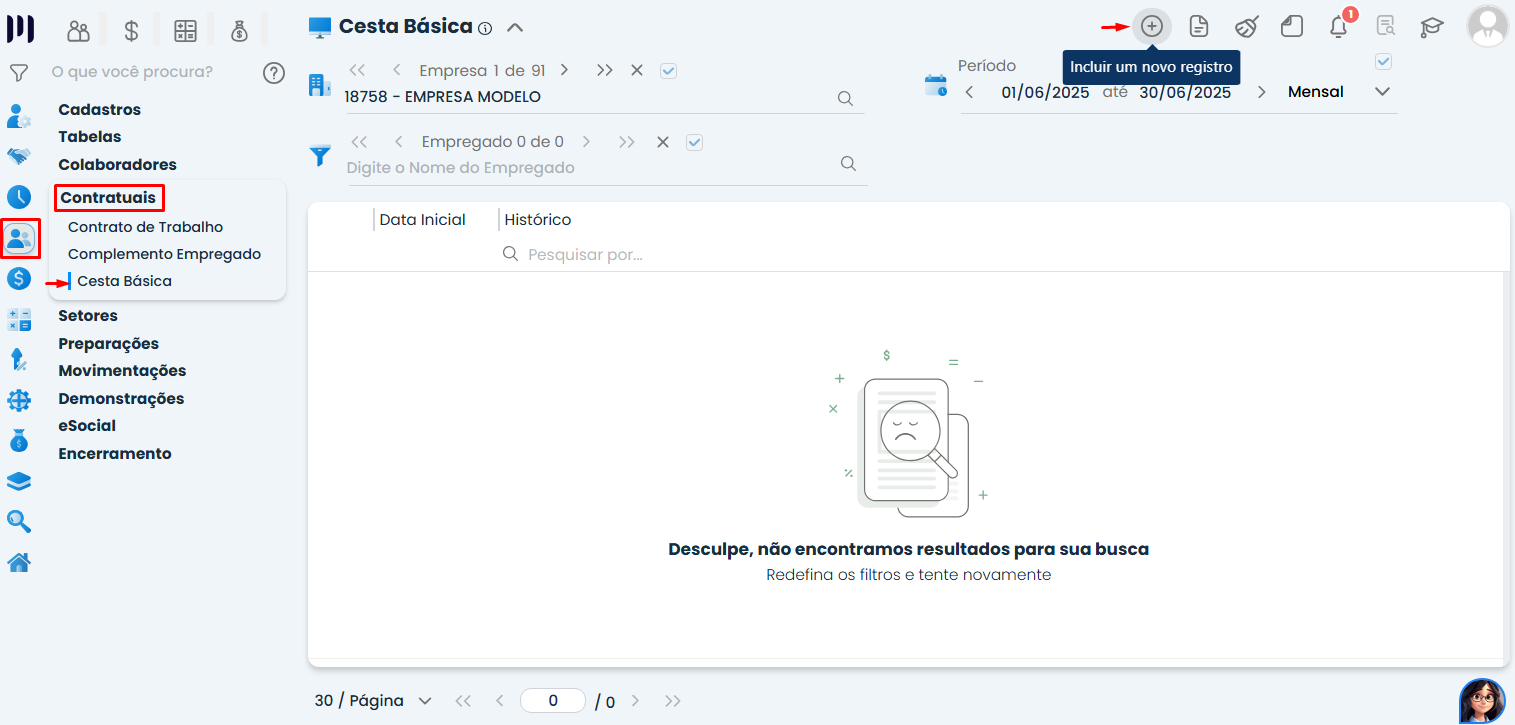Click the Pesquisar por search field
Viewport: 1515px width, 725px height.
click(x=700, y=255)
